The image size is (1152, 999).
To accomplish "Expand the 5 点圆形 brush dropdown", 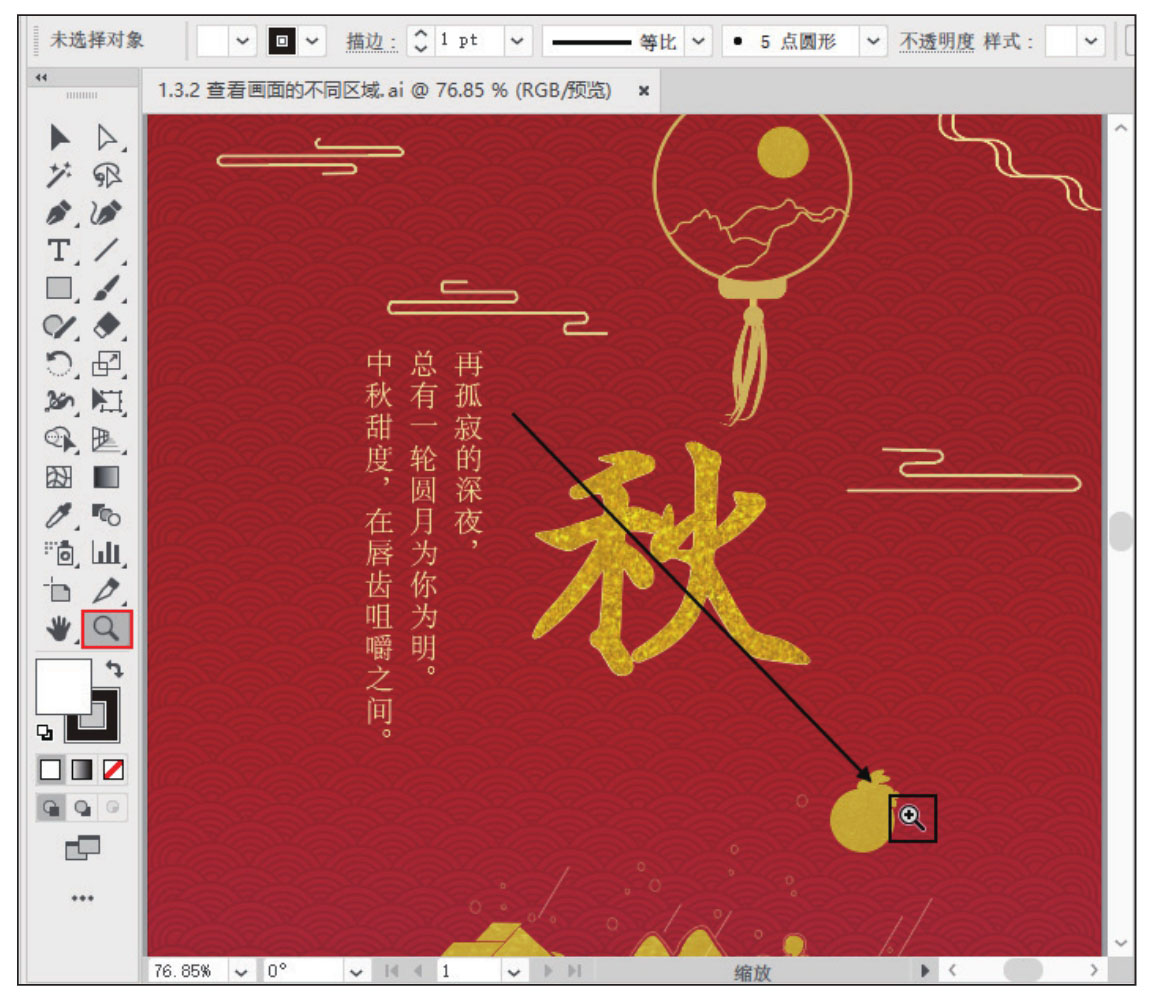I will tap(874, 41).
